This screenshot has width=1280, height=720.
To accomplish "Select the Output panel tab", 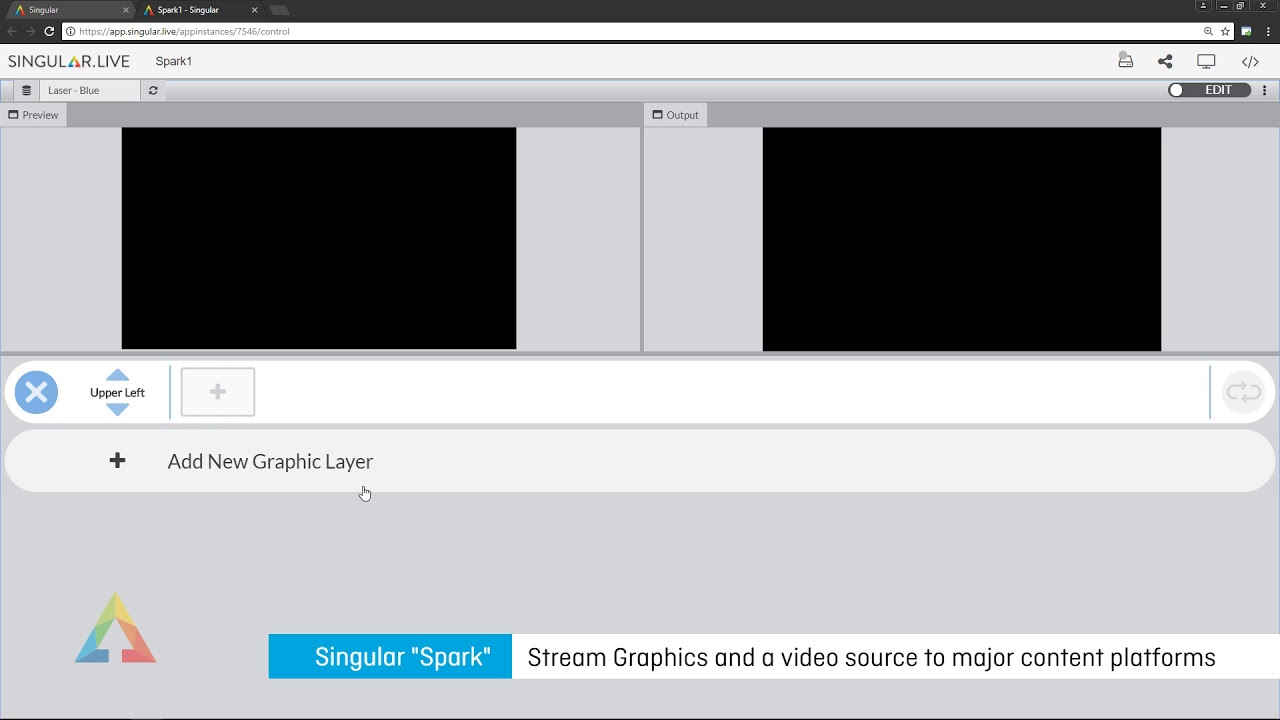I will point(676,115).
